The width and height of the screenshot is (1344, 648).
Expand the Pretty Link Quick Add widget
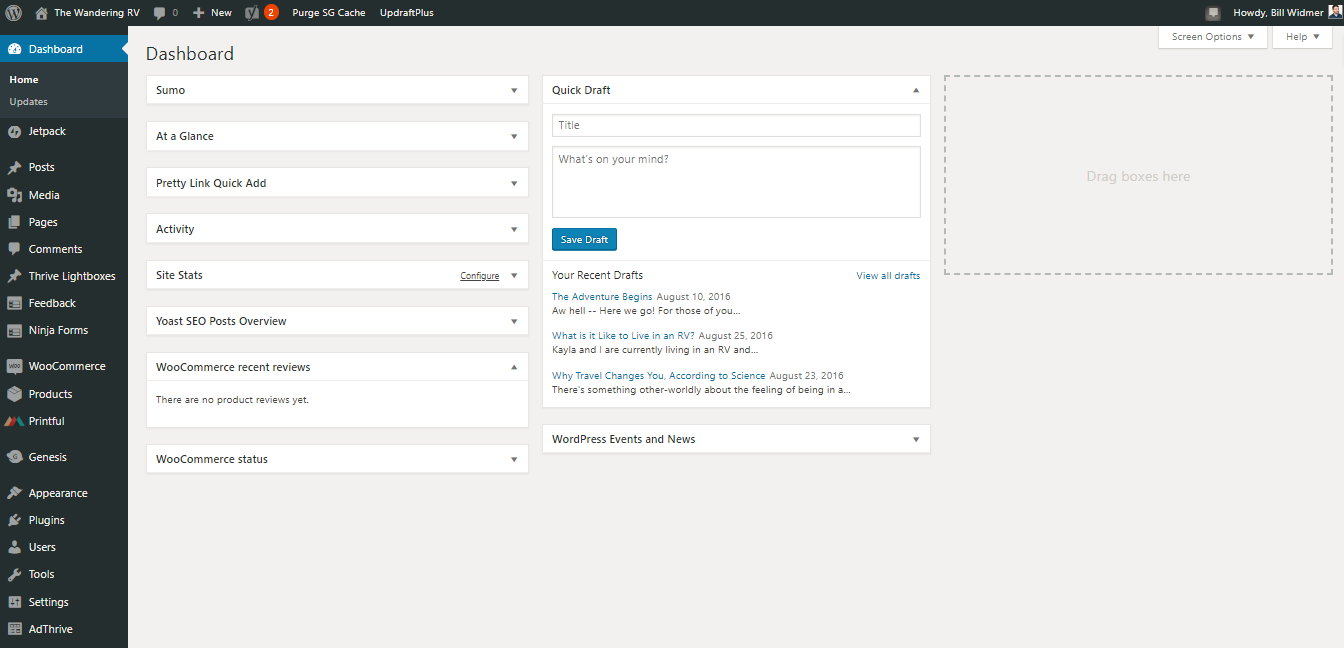pos(514,183)
